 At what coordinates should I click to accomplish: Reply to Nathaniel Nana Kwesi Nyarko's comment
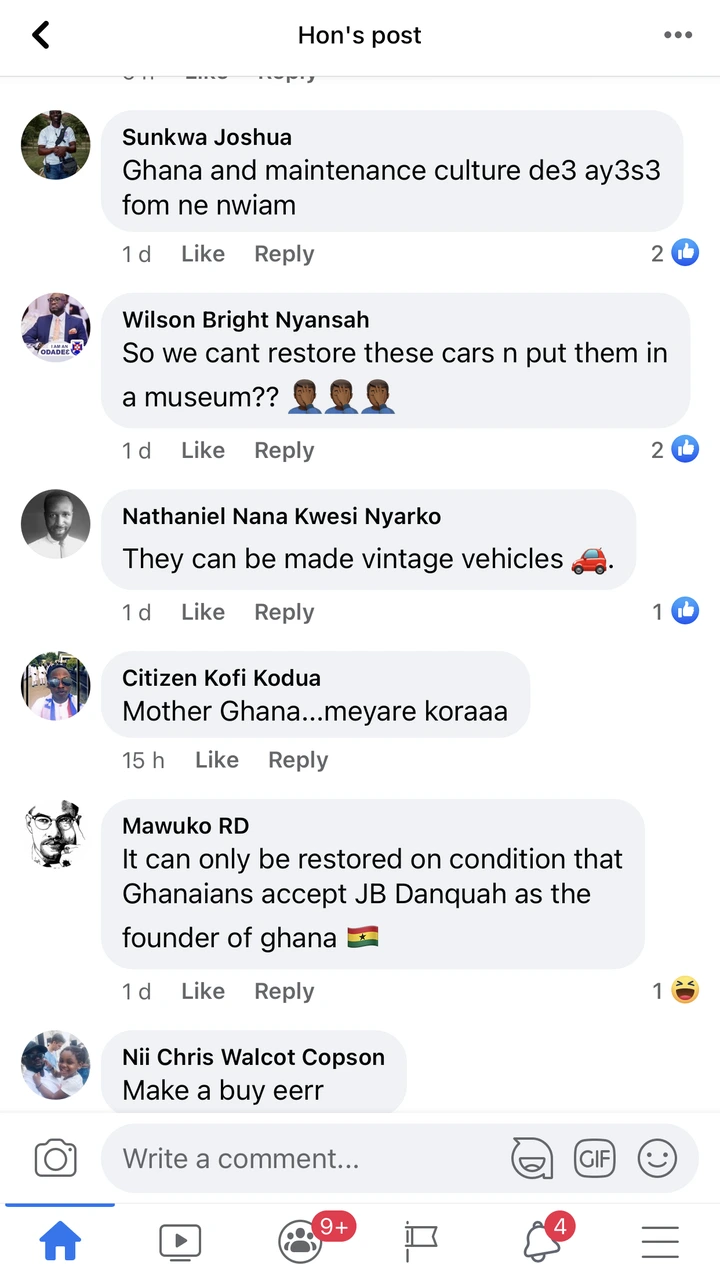284,612
